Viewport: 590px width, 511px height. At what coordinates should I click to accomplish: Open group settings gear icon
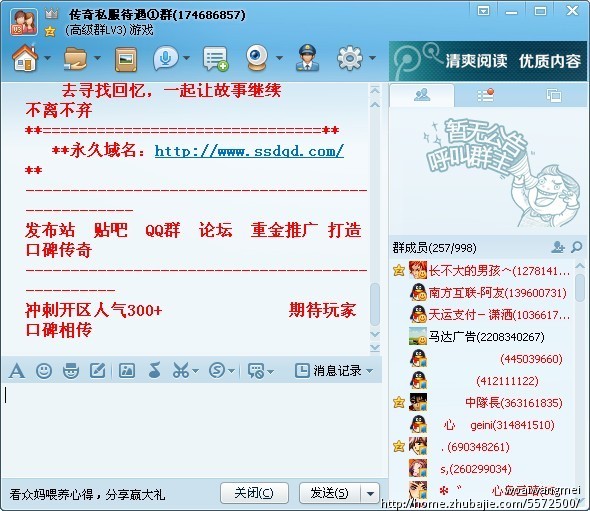point(350,58)
